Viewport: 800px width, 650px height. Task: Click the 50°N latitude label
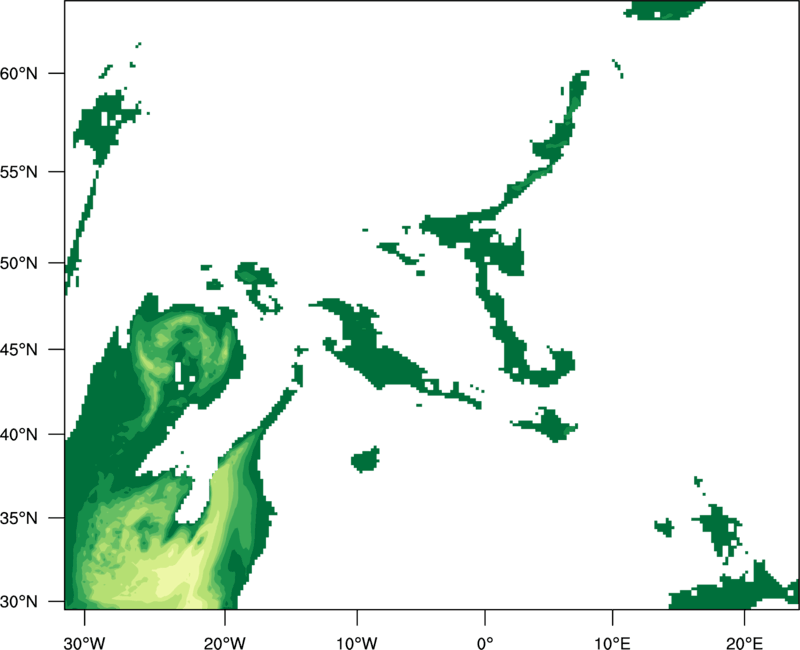18,263
